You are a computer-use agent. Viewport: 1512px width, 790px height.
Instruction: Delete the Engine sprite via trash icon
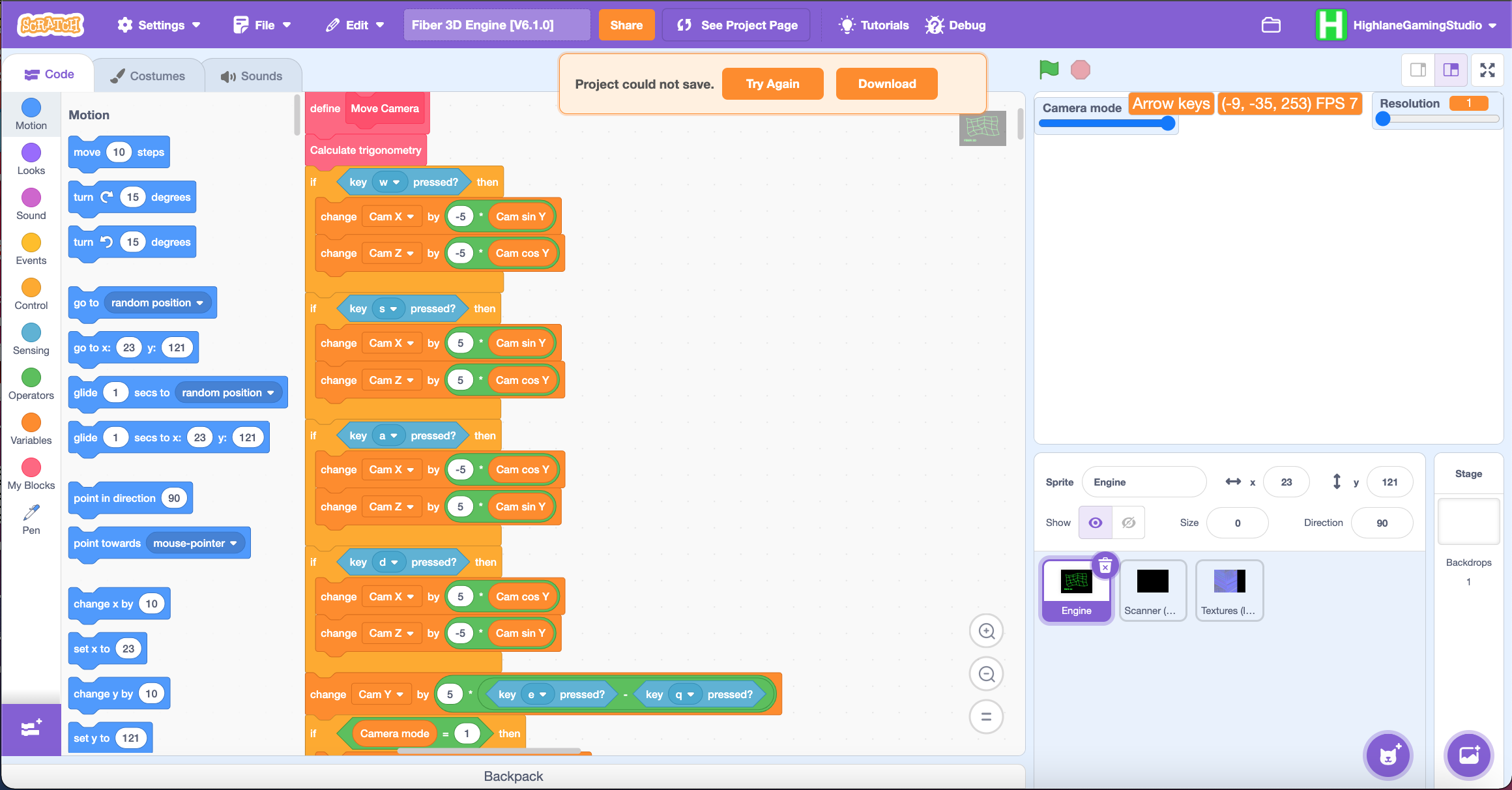(1105, 566)
